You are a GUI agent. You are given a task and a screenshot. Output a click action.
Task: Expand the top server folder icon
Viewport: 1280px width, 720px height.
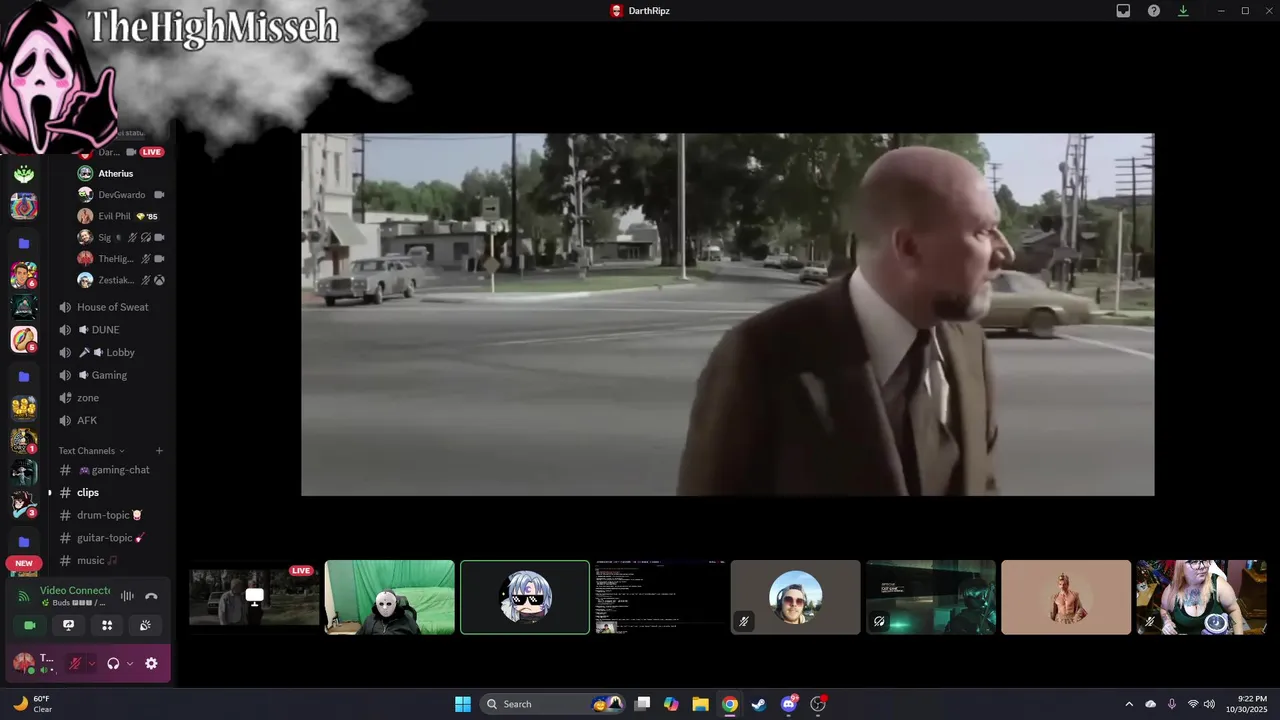pos(24,243)
